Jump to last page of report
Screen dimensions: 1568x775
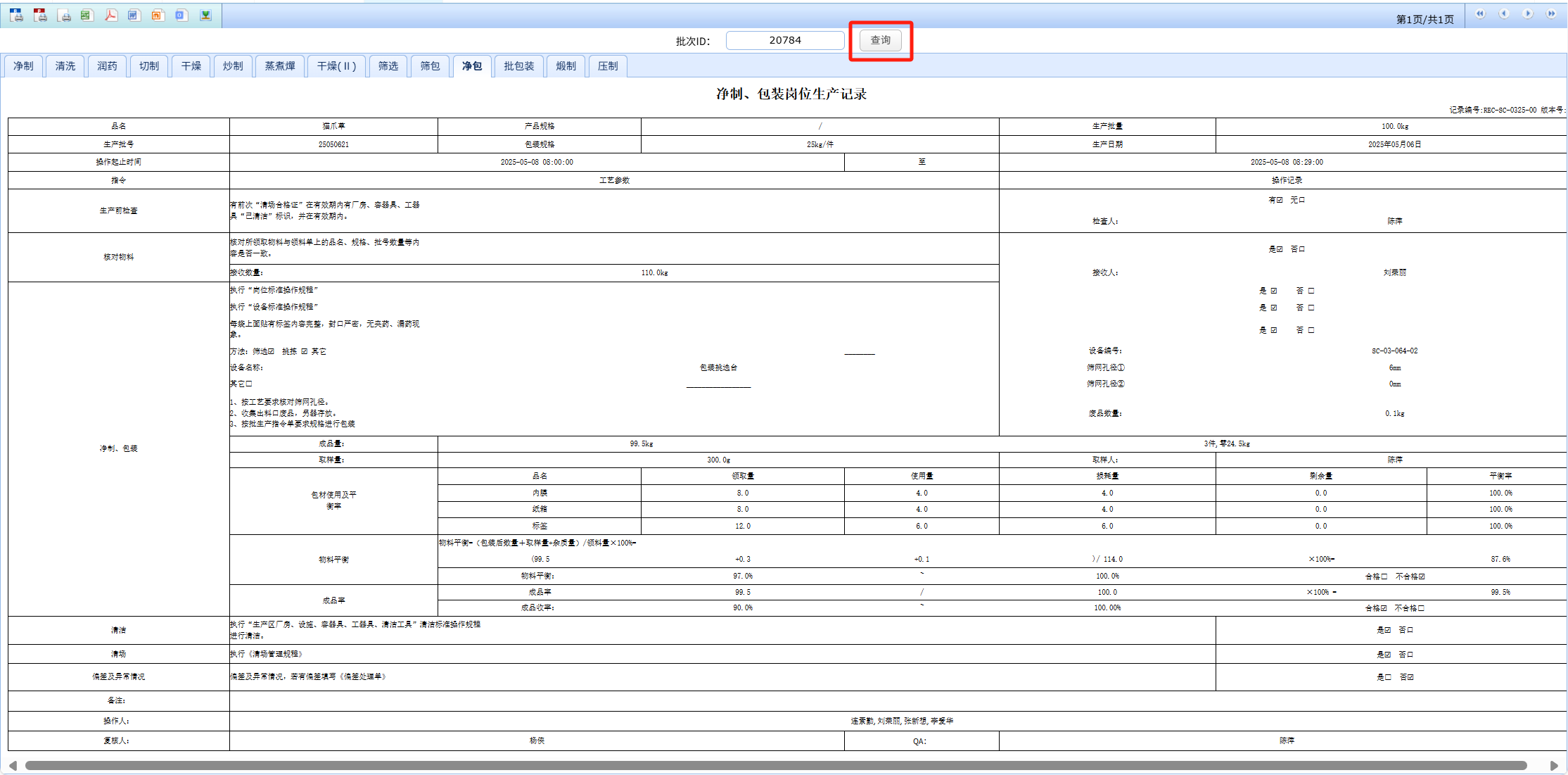point(1551,13)
